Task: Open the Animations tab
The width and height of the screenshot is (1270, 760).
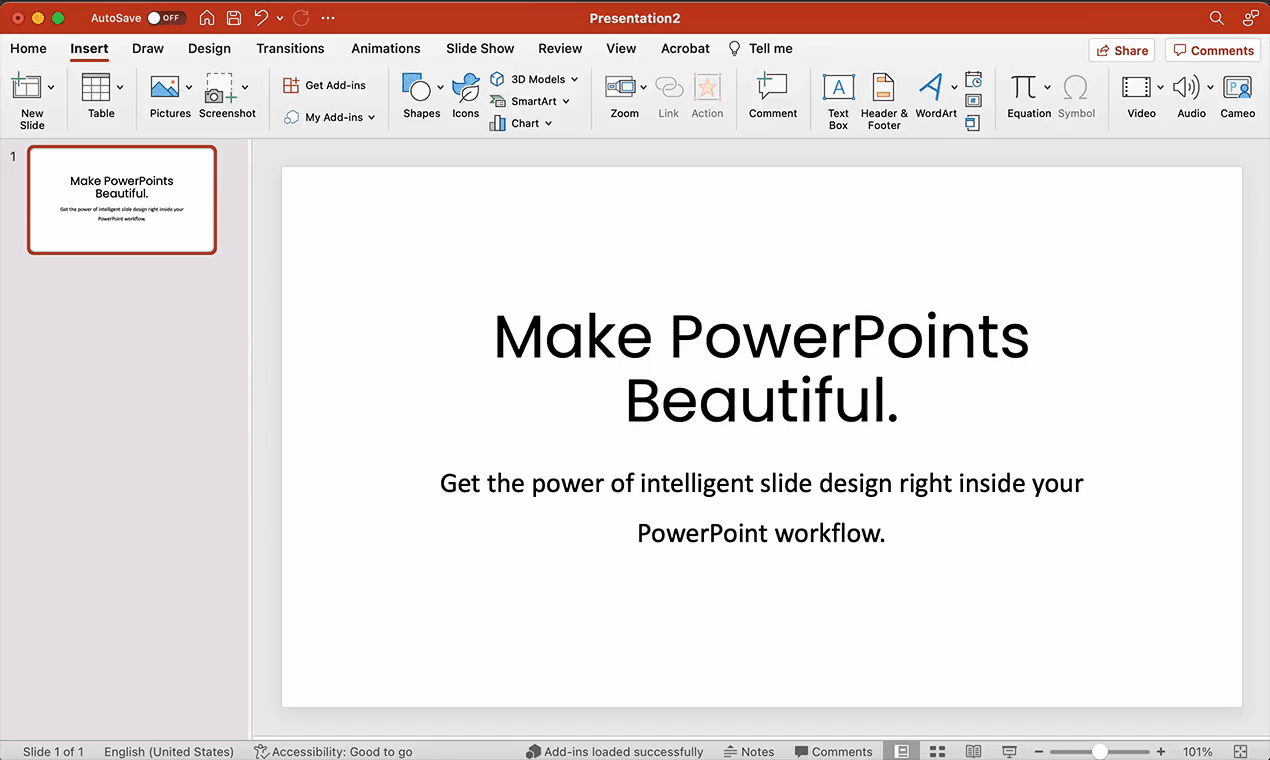Action: click(x=385, y=48)
